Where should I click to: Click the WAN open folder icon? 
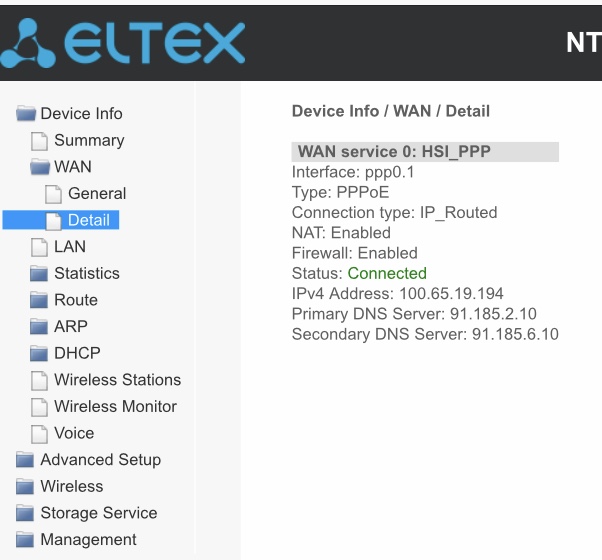pyautogui.click(x=40, y=167)
